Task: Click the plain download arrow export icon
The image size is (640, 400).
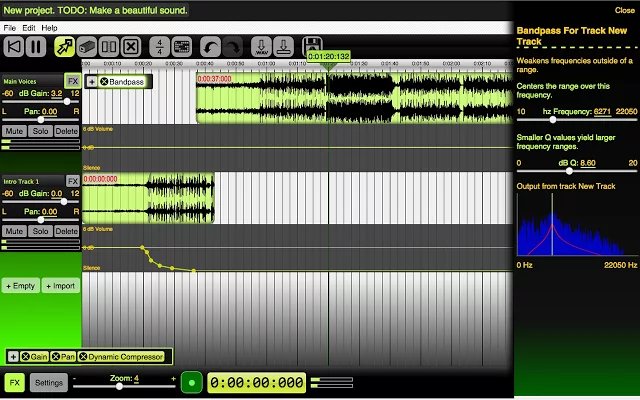Action: pos(283,47)
